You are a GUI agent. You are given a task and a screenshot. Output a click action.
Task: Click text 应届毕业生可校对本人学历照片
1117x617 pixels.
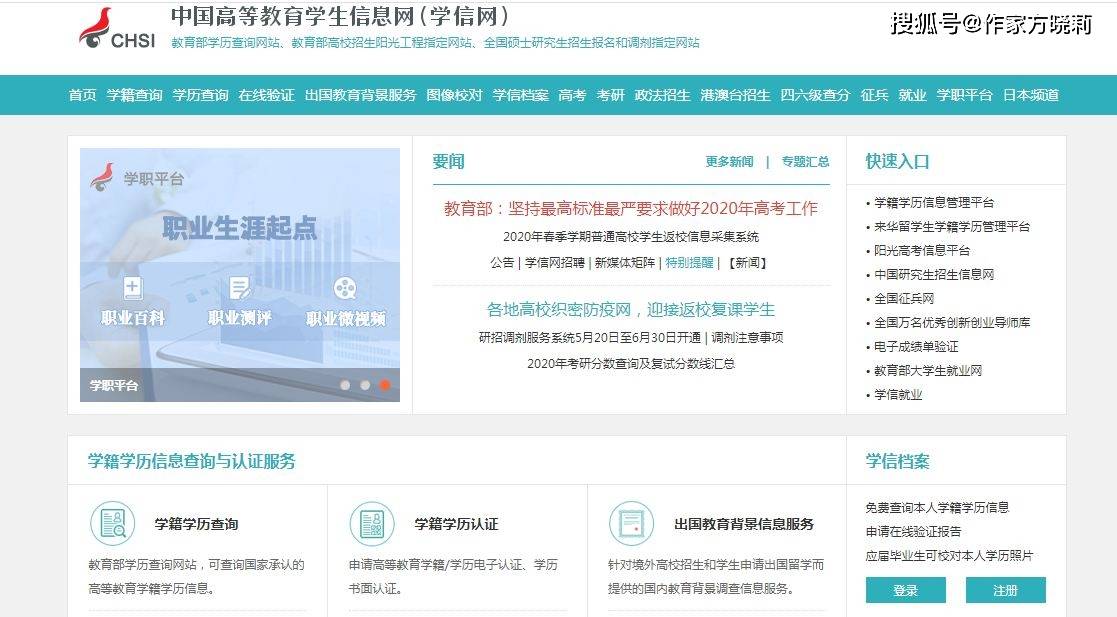[949, 556]
